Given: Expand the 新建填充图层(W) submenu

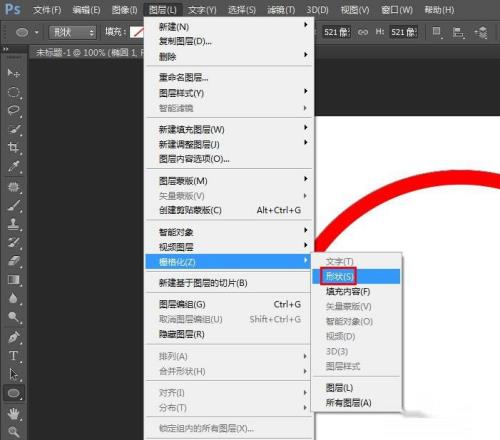Looking at the screenshot, I should [x=229, y=129].
